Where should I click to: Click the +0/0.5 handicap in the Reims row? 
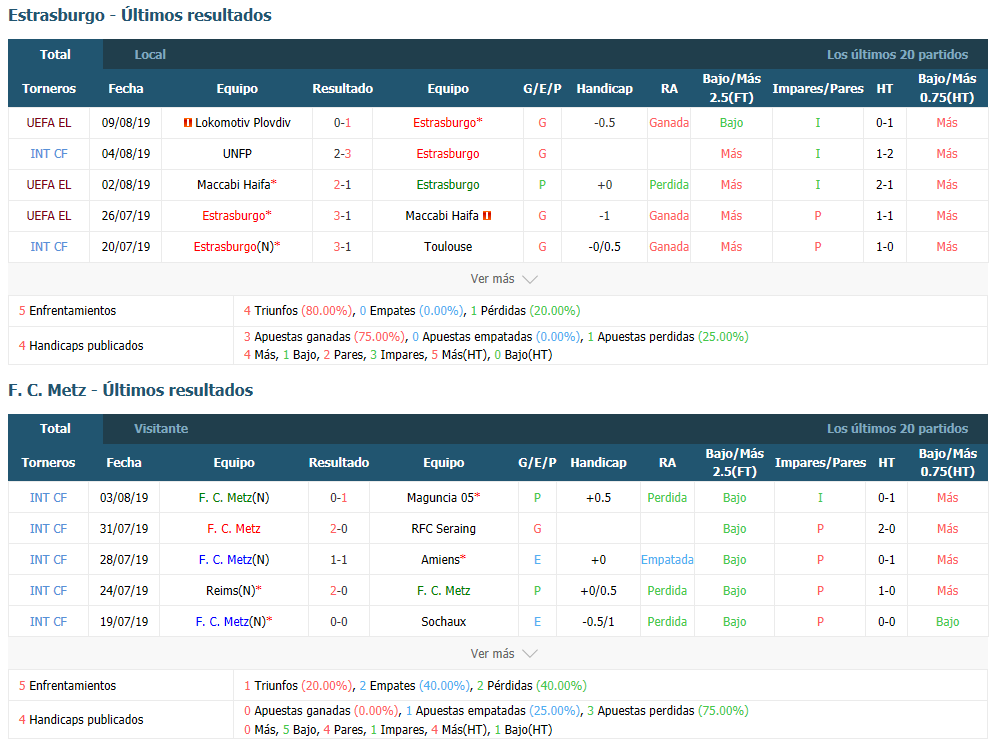pos(598,591)
